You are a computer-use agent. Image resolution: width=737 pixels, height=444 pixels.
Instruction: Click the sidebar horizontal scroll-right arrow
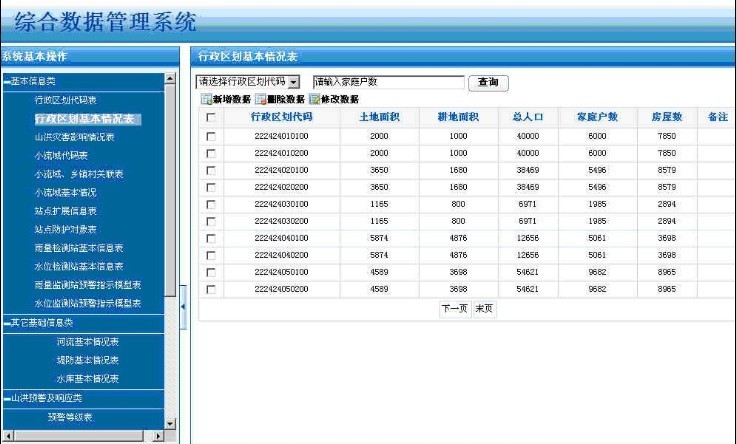pyautogui.click(x=158, y=436)
